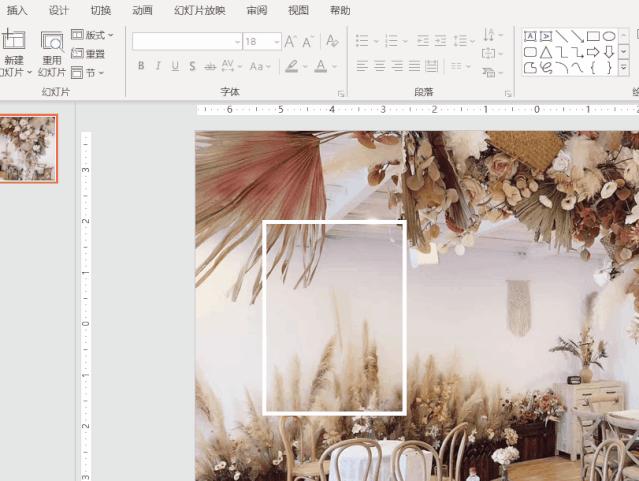The height and width of the screenshot is (481, 639).
Task: Increase list indent level
Action: pos(441,41)
